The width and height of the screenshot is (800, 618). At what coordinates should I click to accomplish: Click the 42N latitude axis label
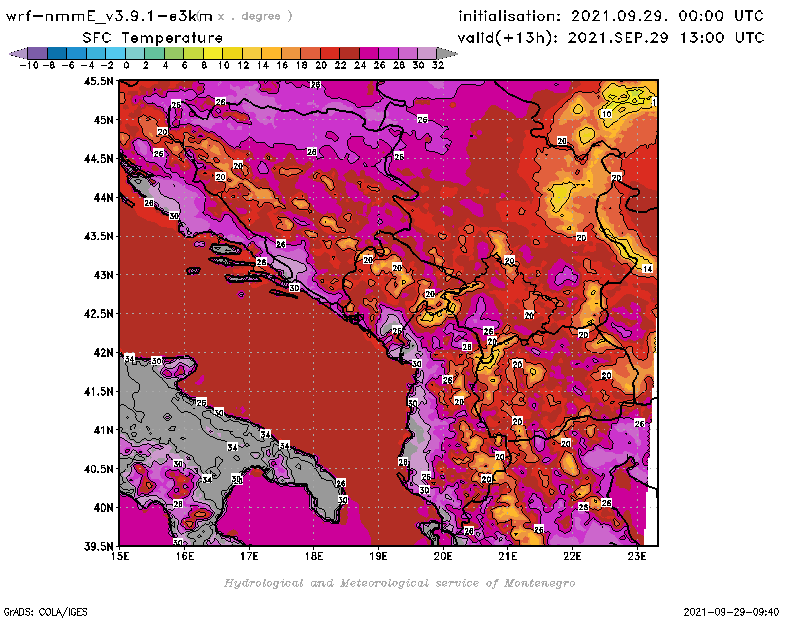click(103, 352)
